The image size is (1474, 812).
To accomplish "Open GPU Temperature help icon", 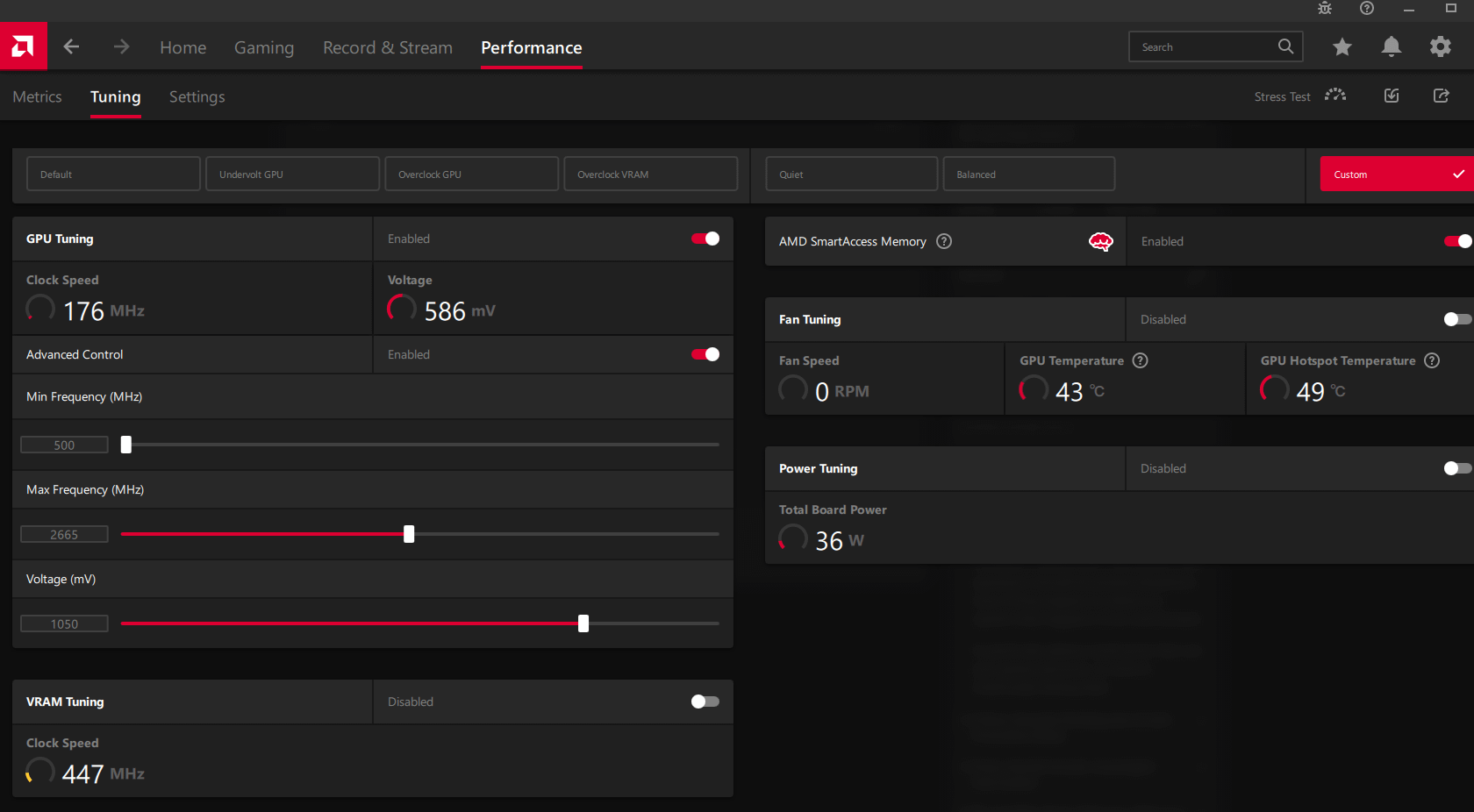I will click(x=1141, y=360).
